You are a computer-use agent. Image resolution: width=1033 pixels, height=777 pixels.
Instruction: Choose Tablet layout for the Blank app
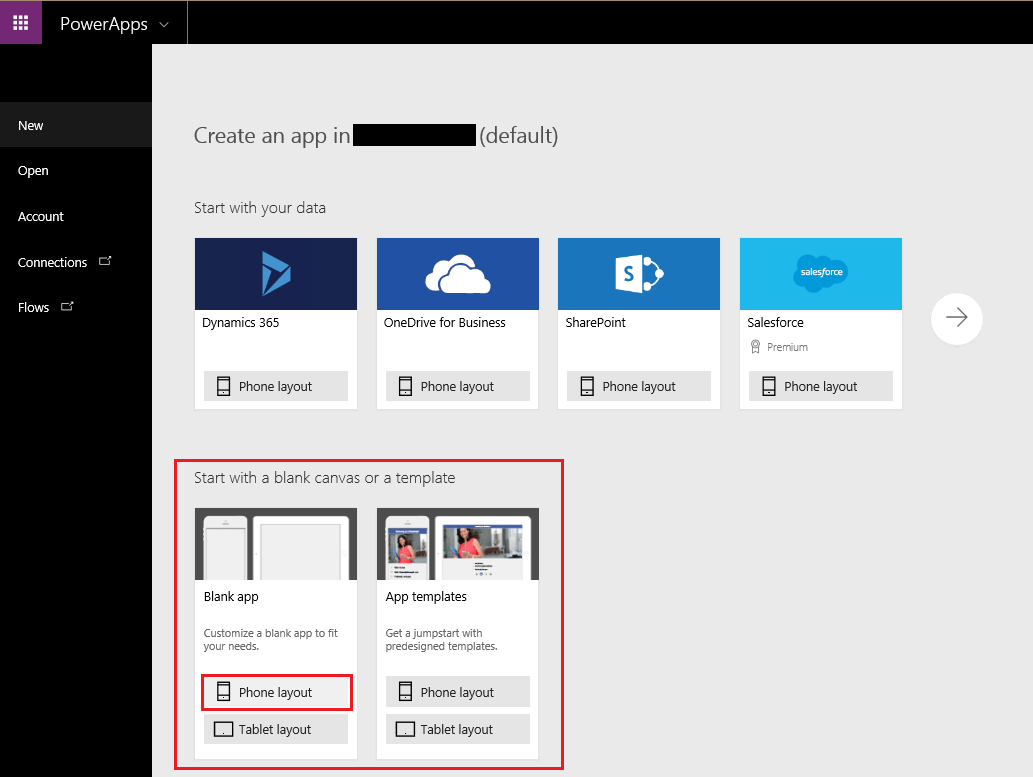[x=276, y=729]
